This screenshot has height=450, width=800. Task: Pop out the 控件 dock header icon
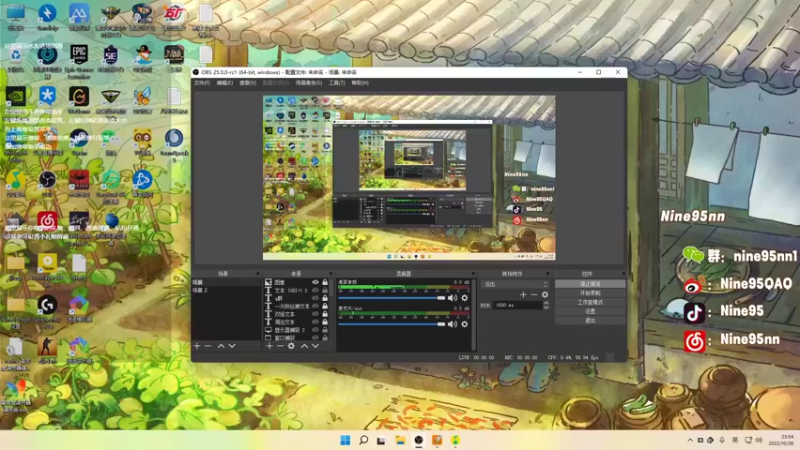(622, 274)
